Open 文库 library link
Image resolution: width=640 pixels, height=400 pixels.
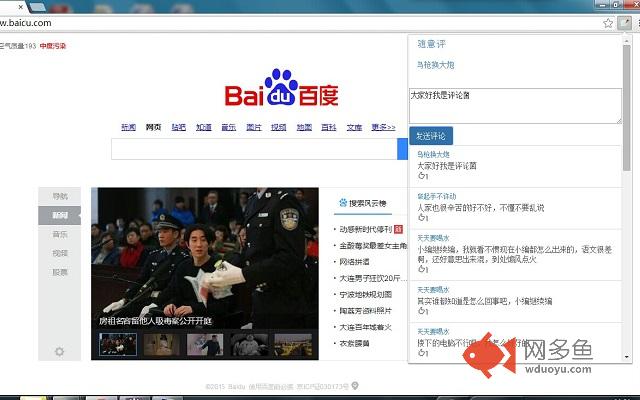pos(354,127)
